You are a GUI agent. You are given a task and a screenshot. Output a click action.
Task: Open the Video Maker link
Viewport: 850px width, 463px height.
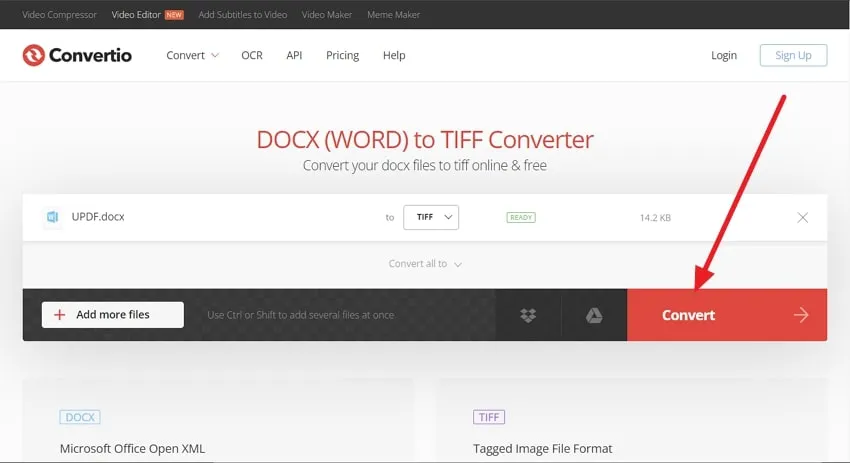(x=327, y=15)
